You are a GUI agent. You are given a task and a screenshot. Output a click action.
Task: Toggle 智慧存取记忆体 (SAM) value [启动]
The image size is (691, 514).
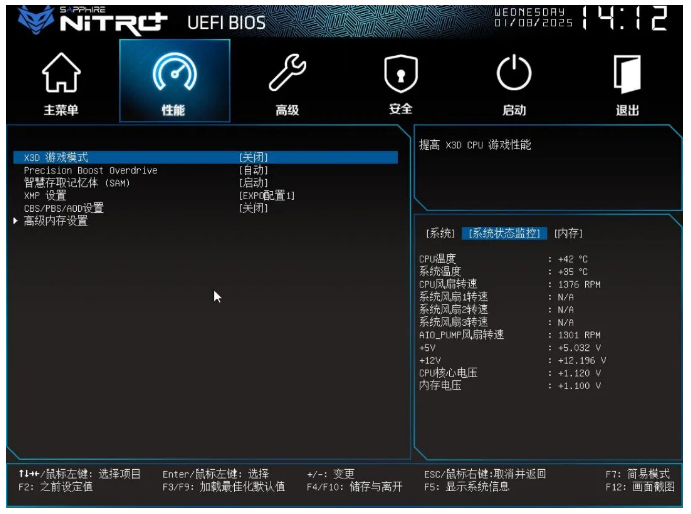[x=253, y=183]
